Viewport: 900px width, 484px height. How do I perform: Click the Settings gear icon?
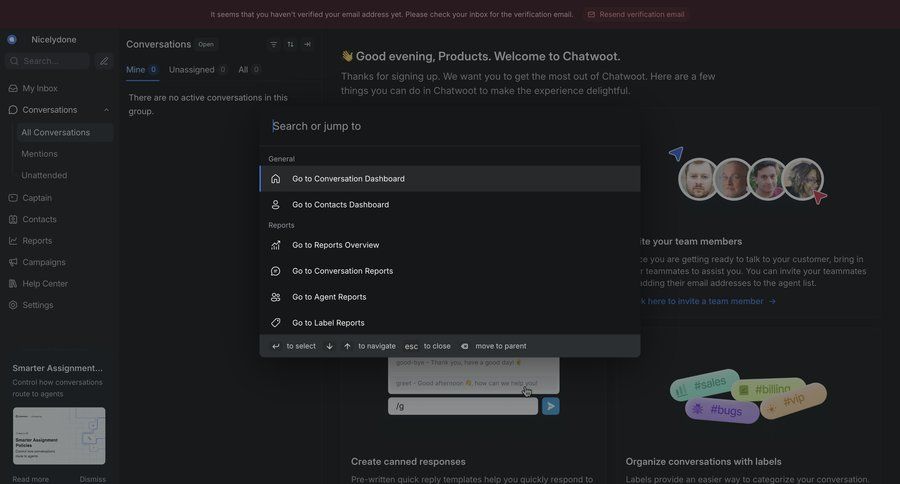tap(13, 305)
